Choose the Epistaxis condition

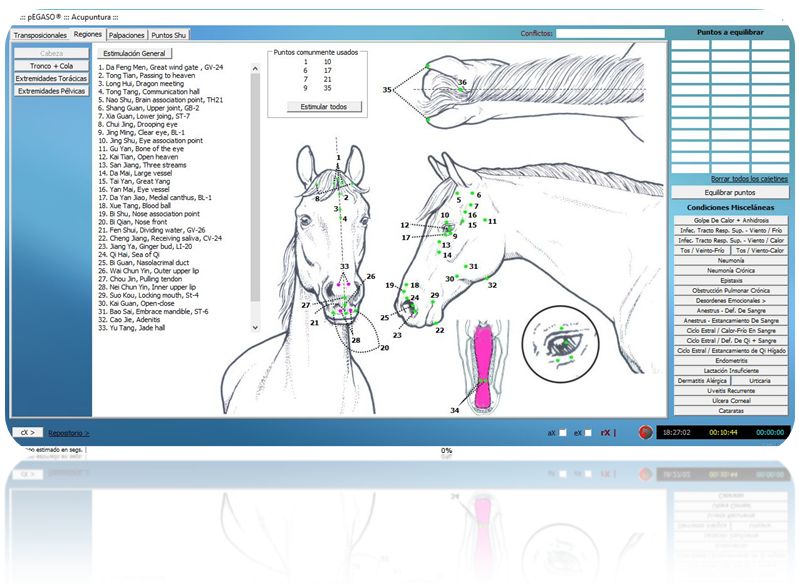tap(731, 281)
